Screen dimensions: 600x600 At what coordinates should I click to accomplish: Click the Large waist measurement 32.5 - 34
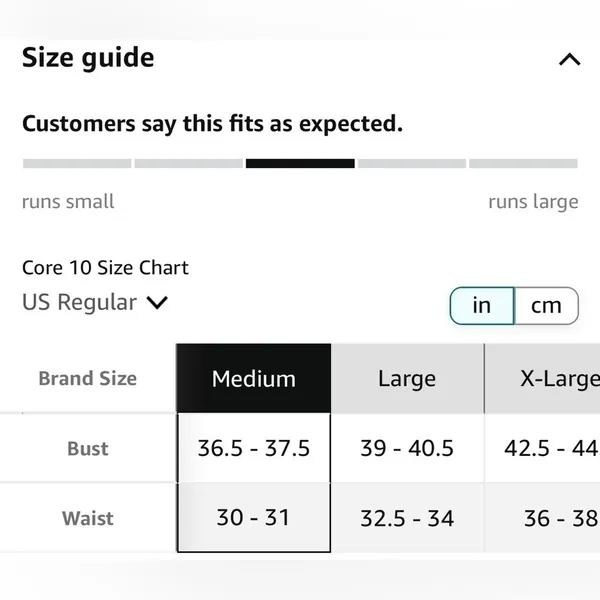pyautogui.click(x=407, y=518)
